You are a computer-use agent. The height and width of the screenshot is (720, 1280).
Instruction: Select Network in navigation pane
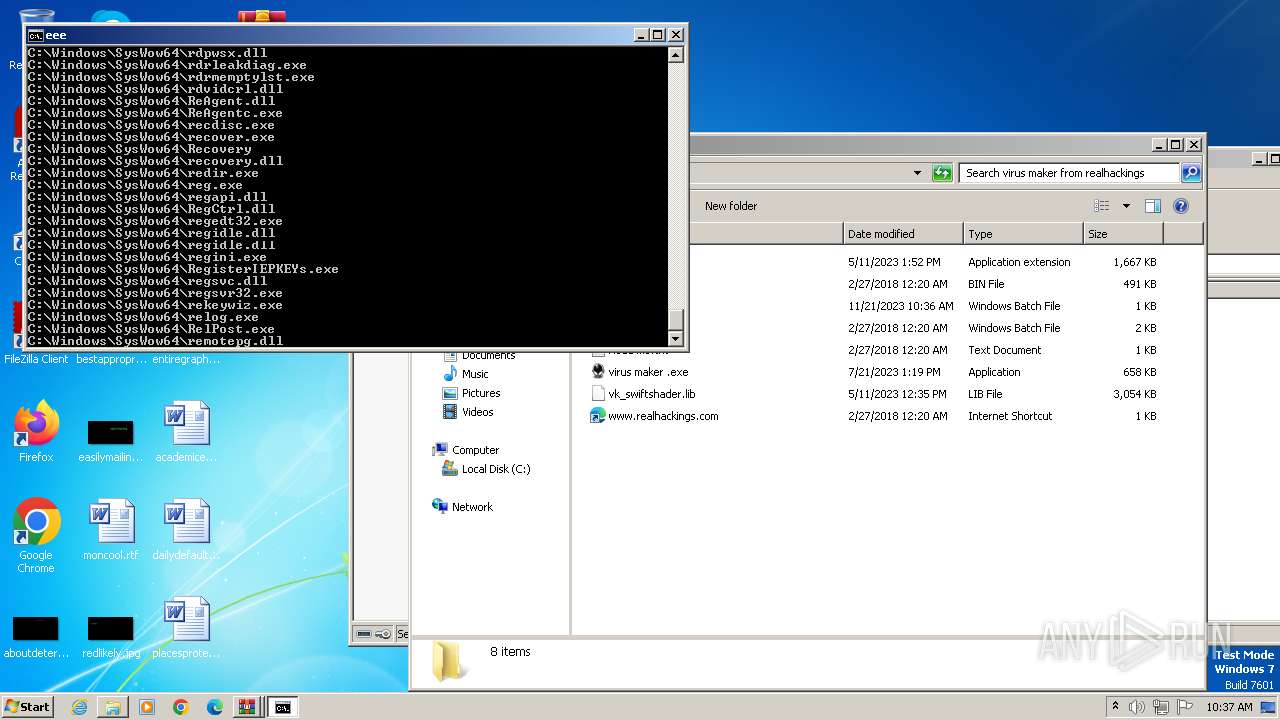point(472,507)
